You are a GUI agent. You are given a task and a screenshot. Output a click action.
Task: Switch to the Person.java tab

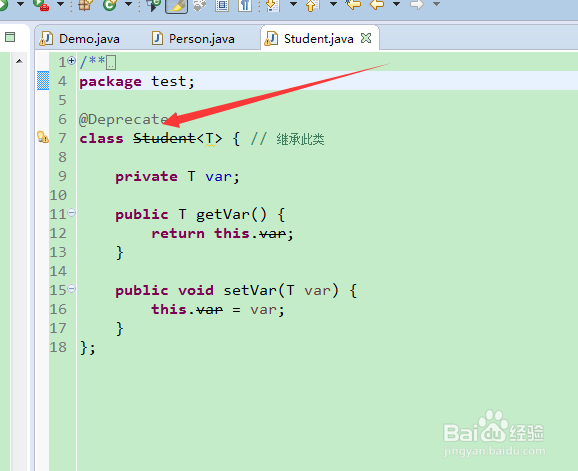pyautogui.click(x=201, y=38)
